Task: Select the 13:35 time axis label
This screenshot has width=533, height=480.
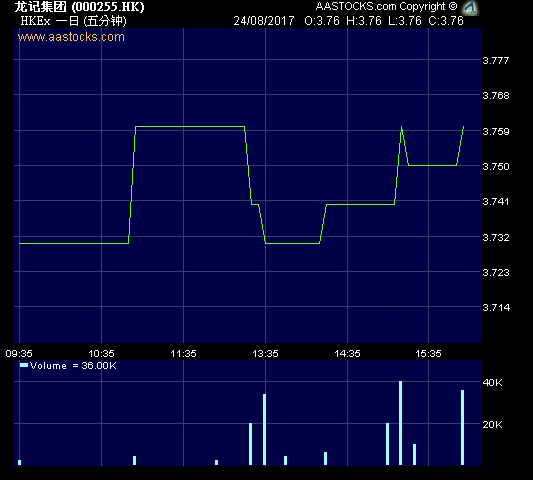Action: pyautogui.click(x=265, y=354)
